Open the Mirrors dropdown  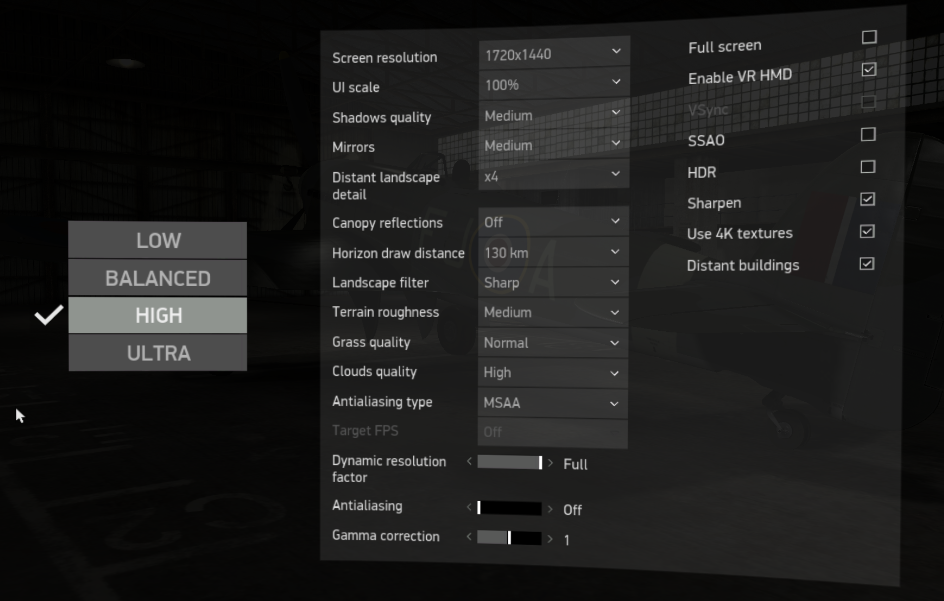pos(554,145)
